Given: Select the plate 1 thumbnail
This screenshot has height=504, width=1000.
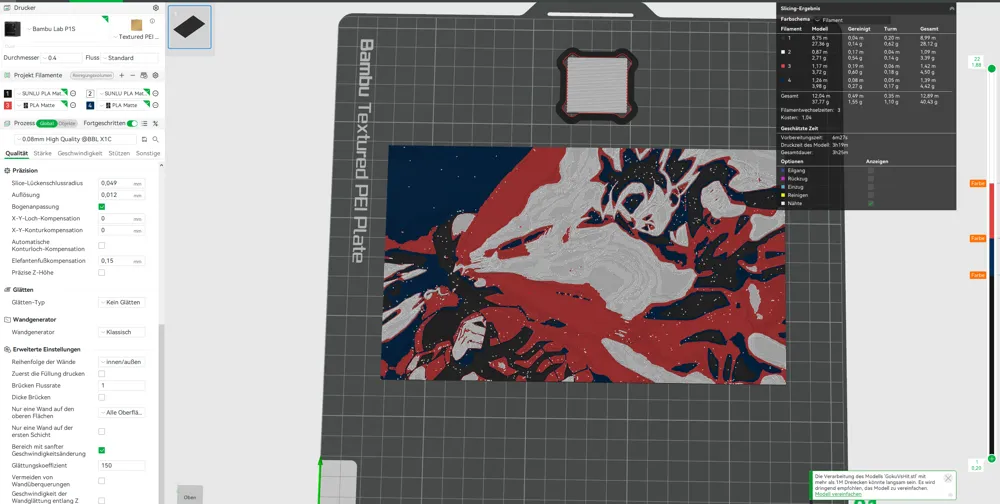Looking at the screenshot, I should pos(189,27).
